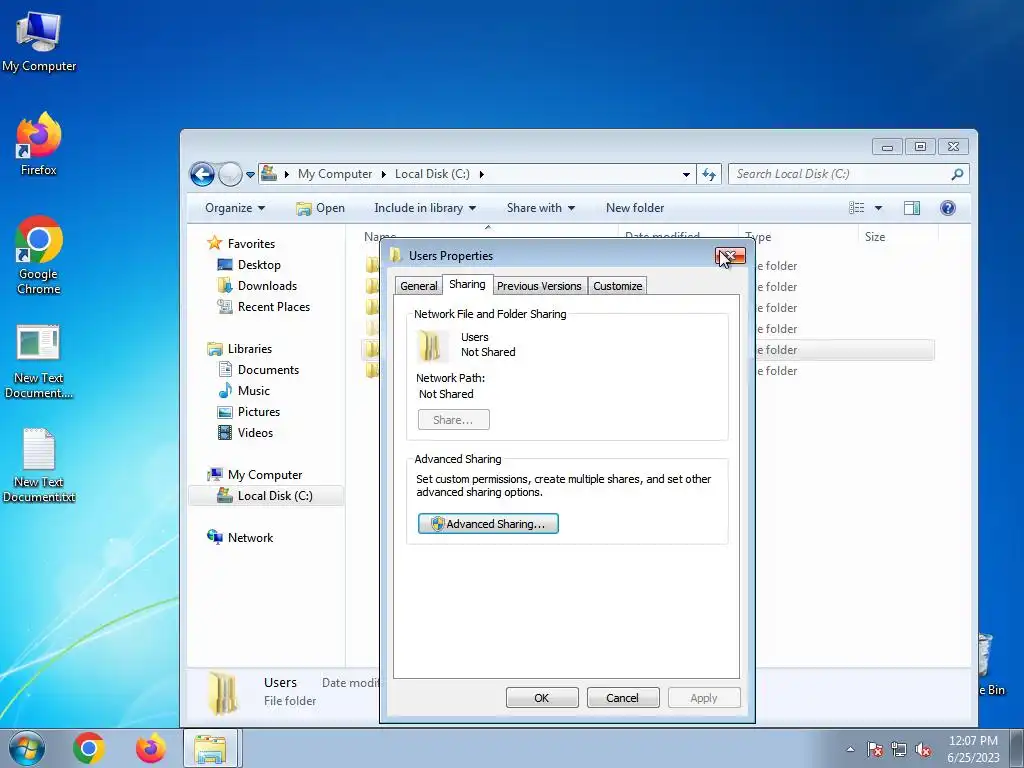Viewport: 1024px width, 768px height.
Task: Click Local Disk (C:) in address breadcrumb
Action: (432, 174)
